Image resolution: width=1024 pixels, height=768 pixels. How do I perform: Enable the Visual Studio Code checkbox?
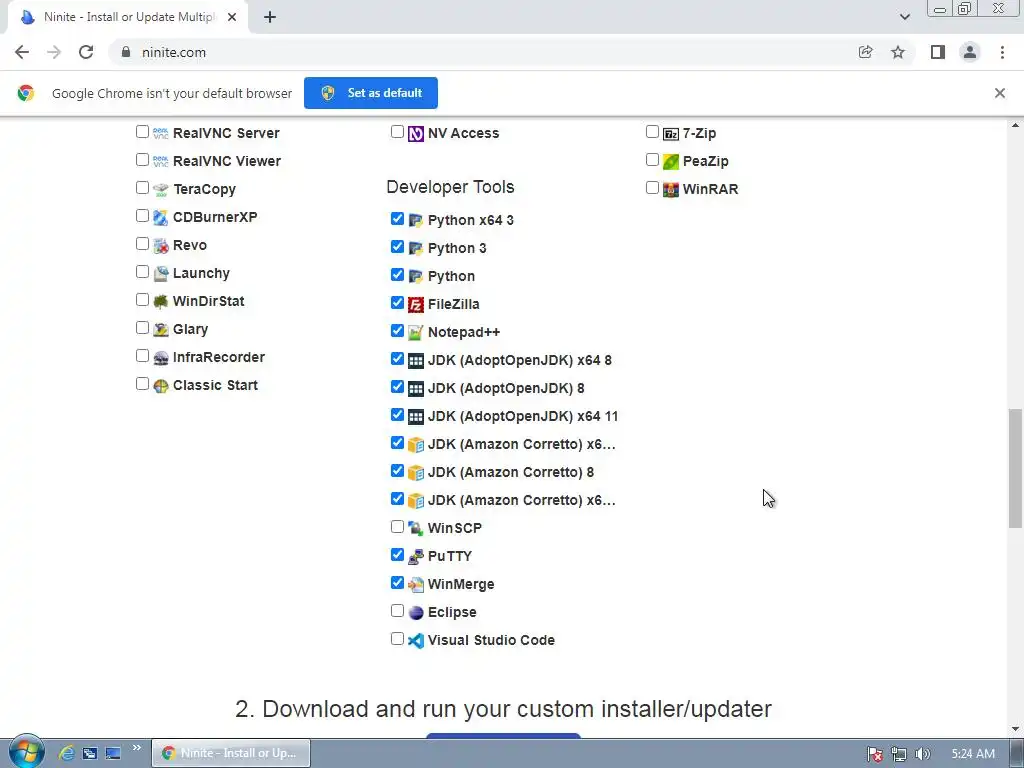click(x=397, y=639)
